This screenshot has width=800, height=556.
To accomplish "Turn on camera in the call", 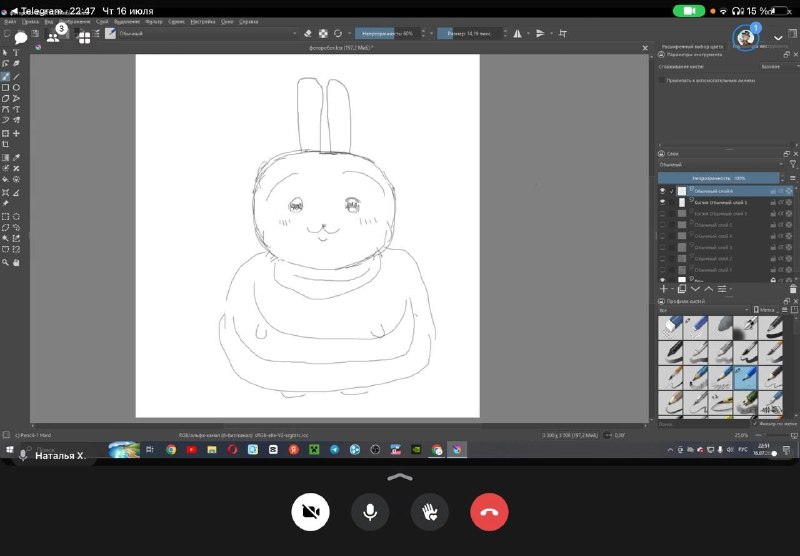I will (x=310, y=512).
